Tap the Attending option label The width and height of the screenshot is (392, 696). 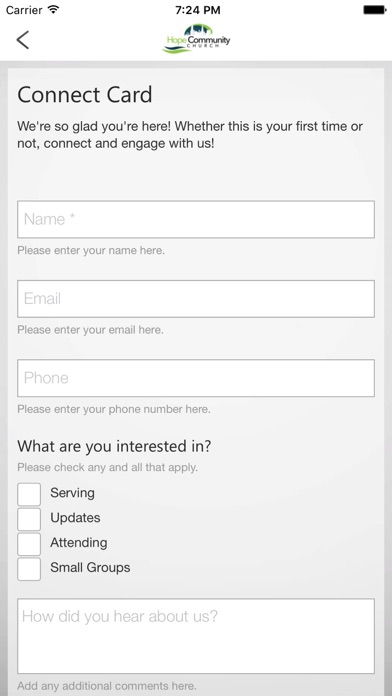79,543
